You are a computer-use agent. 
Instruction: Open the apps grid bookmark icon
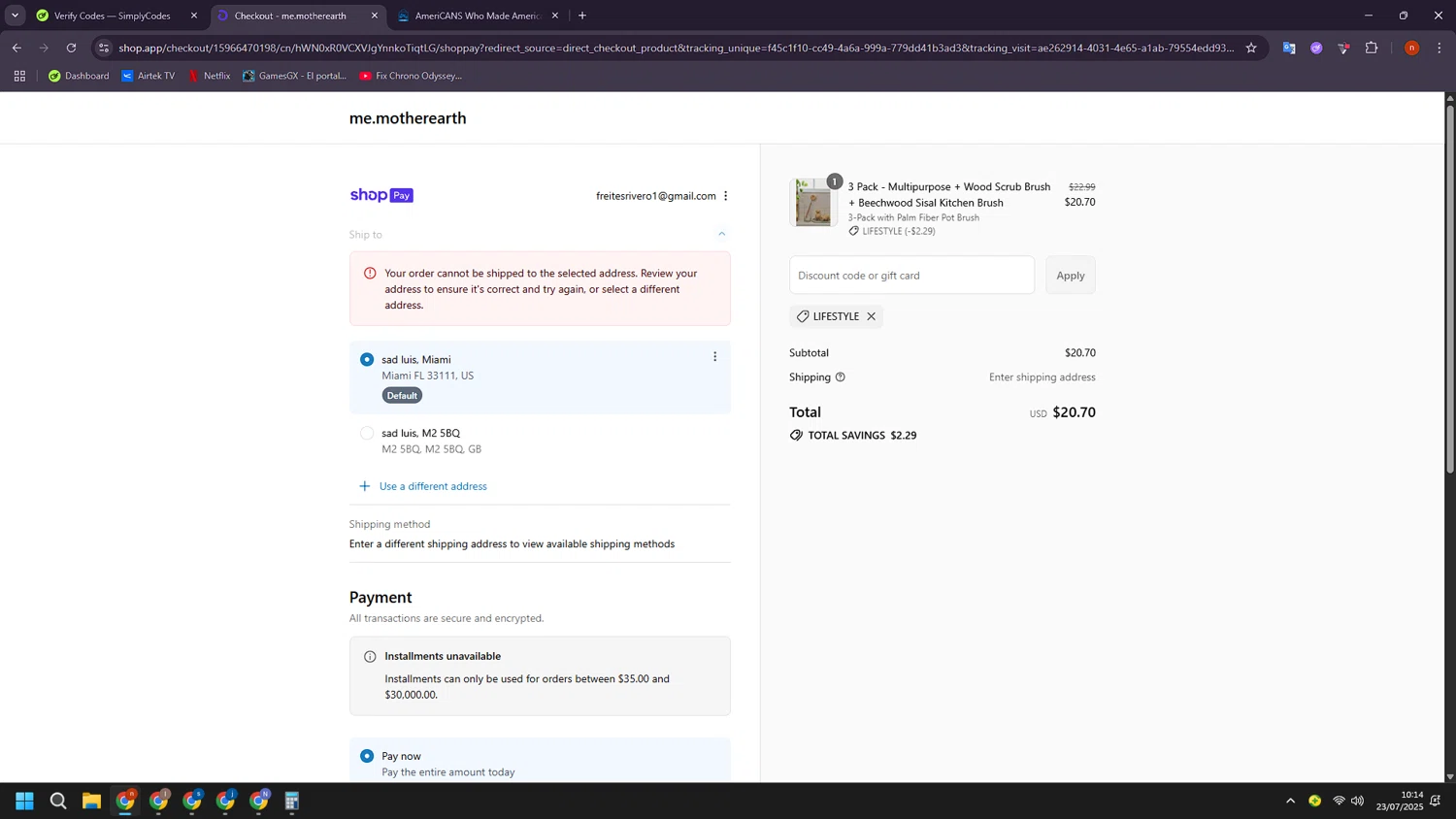[19, 76]
